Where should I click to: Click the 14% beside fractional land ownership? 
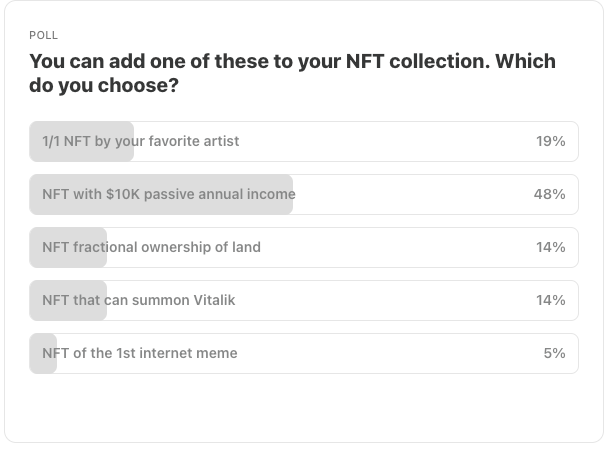tap(550, 247)
